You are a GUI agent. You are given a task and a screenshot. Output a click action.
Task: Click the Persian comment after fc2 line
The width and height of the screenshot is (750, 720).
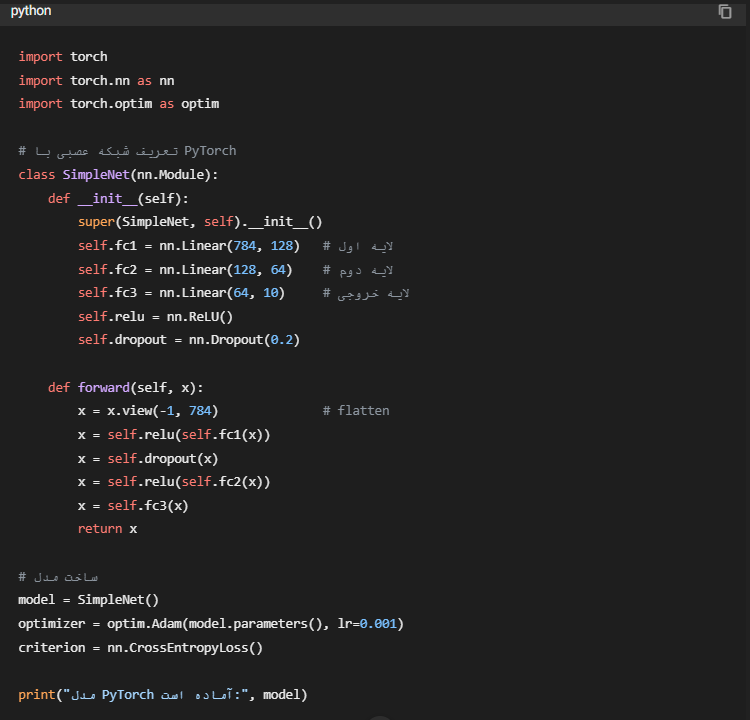pyautogui.click(x=358, y=270)
